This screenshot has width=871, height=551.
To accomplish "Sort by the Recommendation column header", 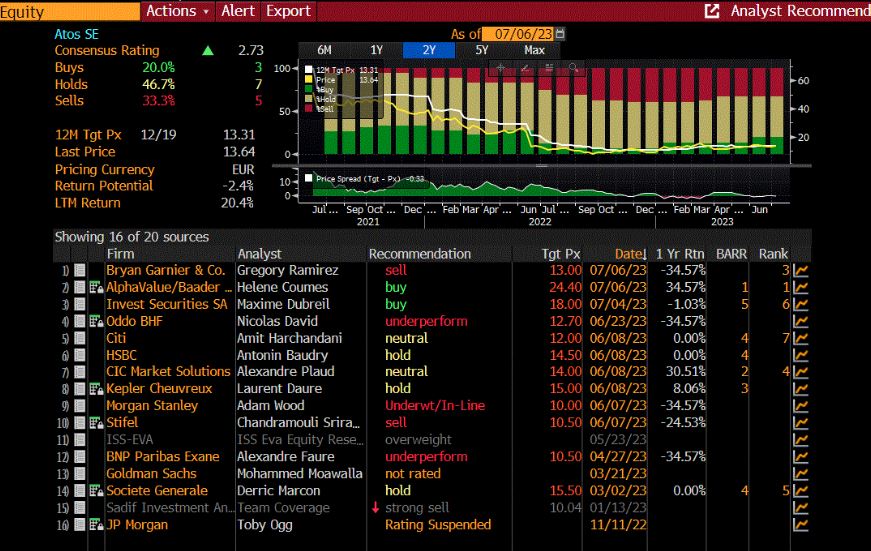I will [x=419, y=254].
